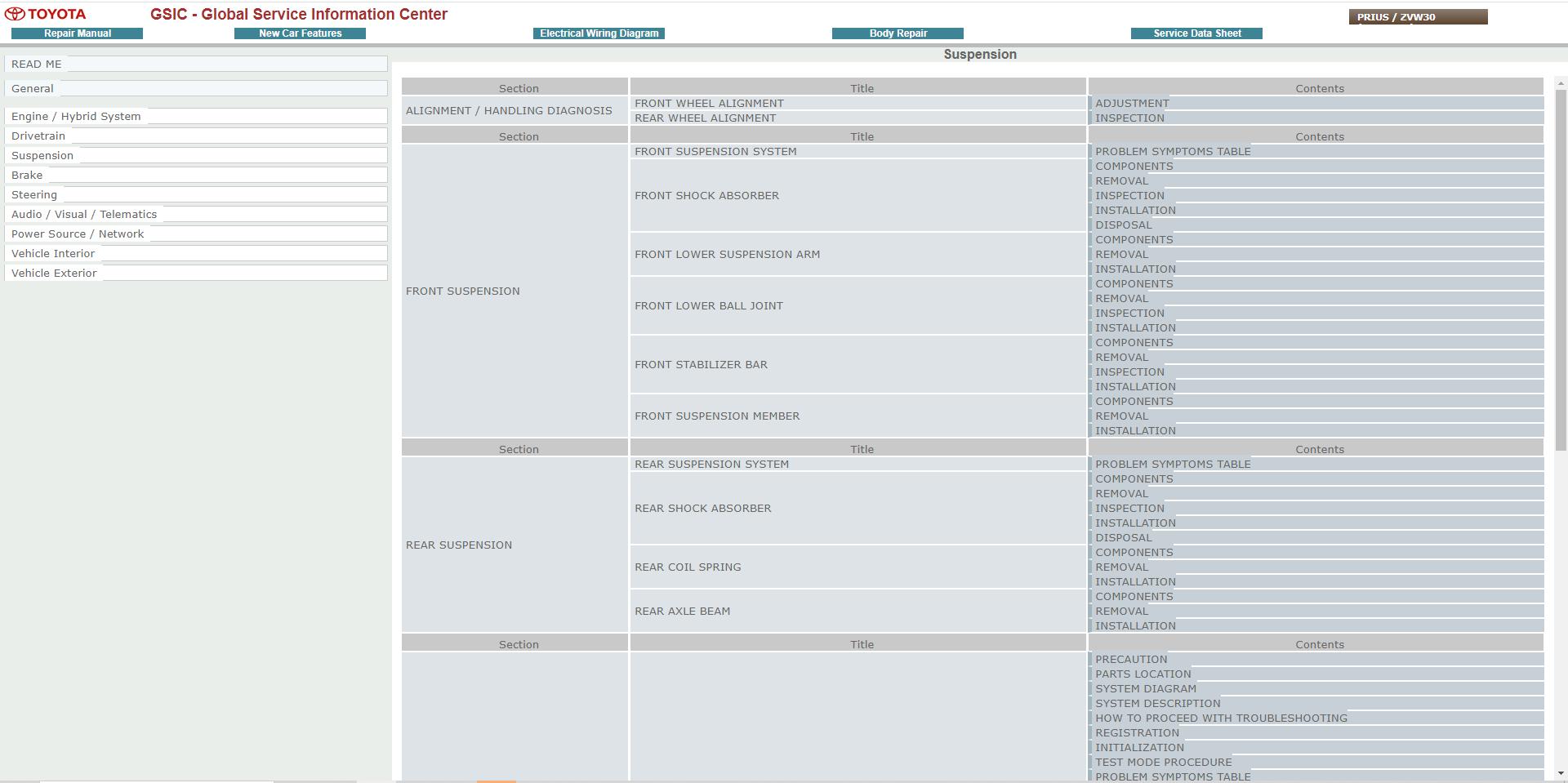Open Front Lower Suspension Arm COMPONENTS

(1134, 239)
